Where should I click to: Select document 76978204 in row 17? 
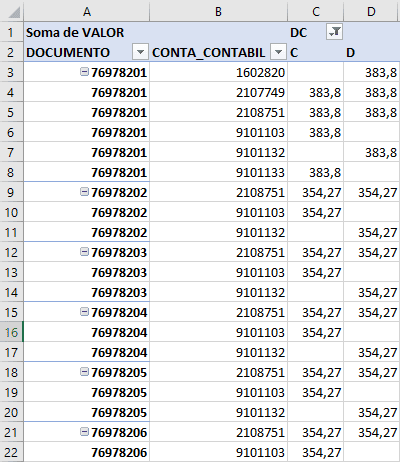(87, 352)
